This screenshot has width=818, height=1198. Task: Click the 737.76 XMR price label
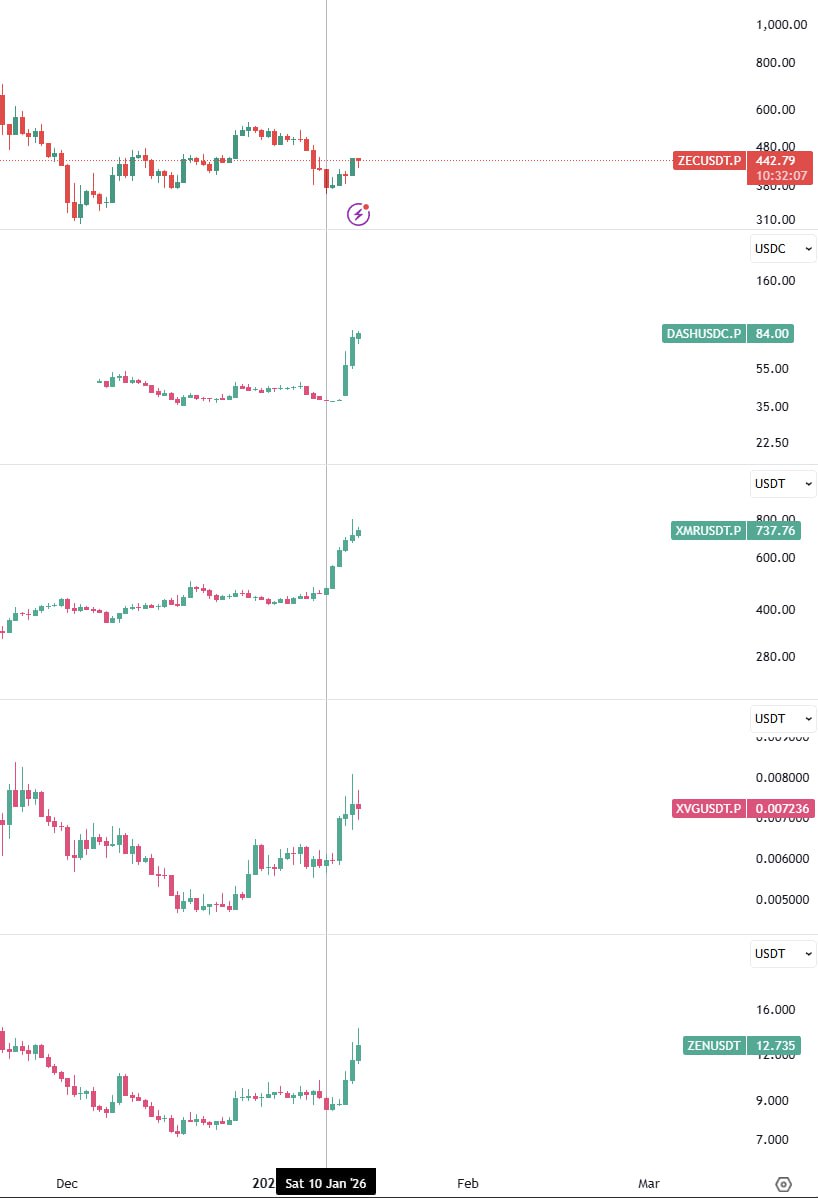pos(775,531)
